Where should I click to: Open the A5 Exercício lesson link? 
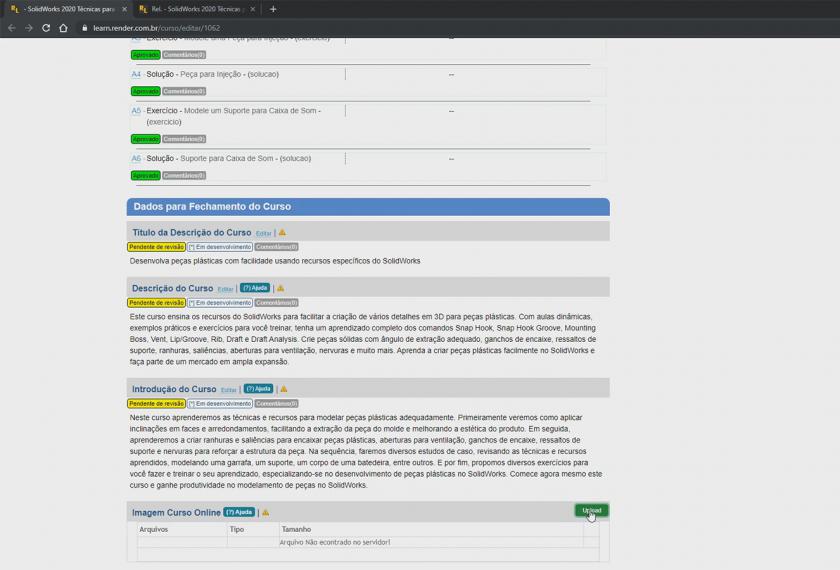136,111
